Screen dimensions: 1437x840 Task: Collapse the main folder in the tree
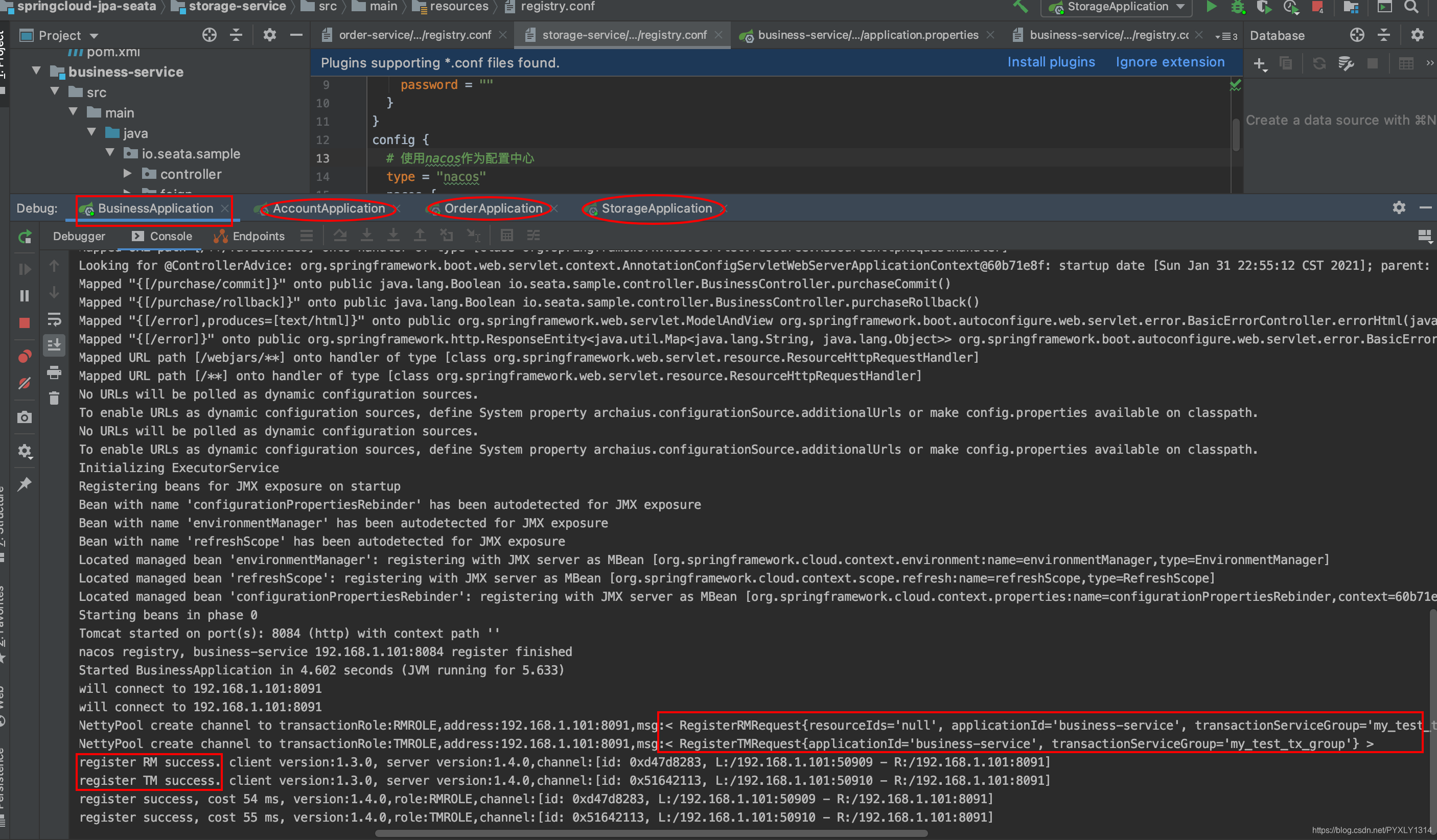pos(73,112)
